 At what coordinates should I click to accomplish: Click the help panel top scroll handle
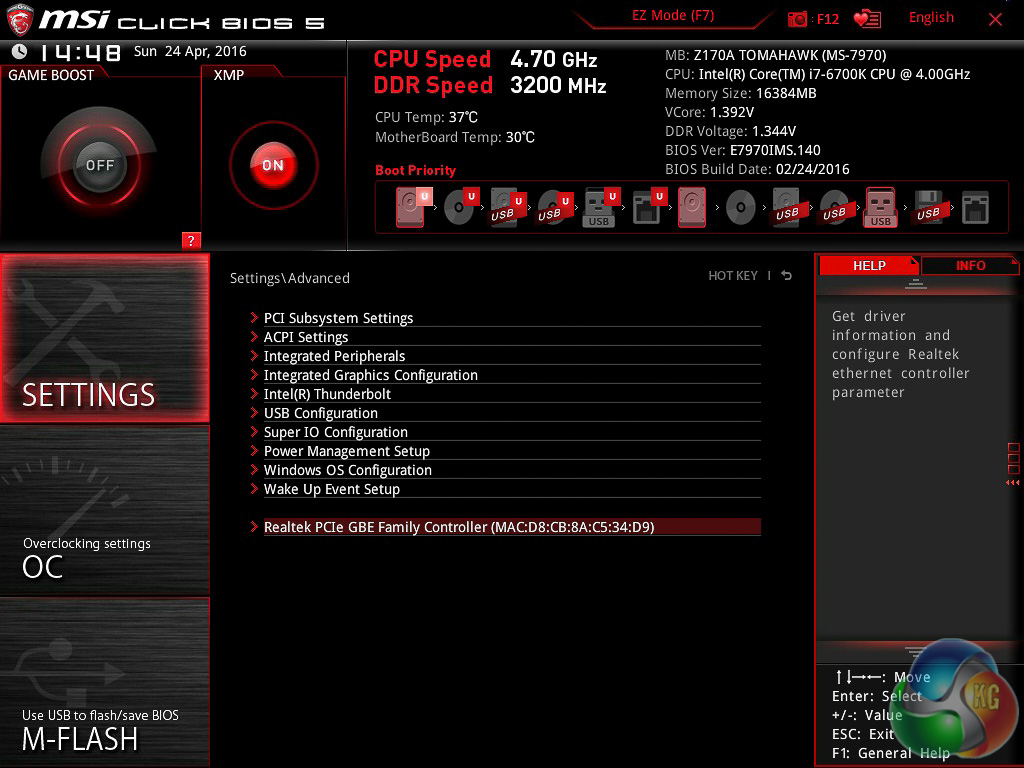coord(916,284)
